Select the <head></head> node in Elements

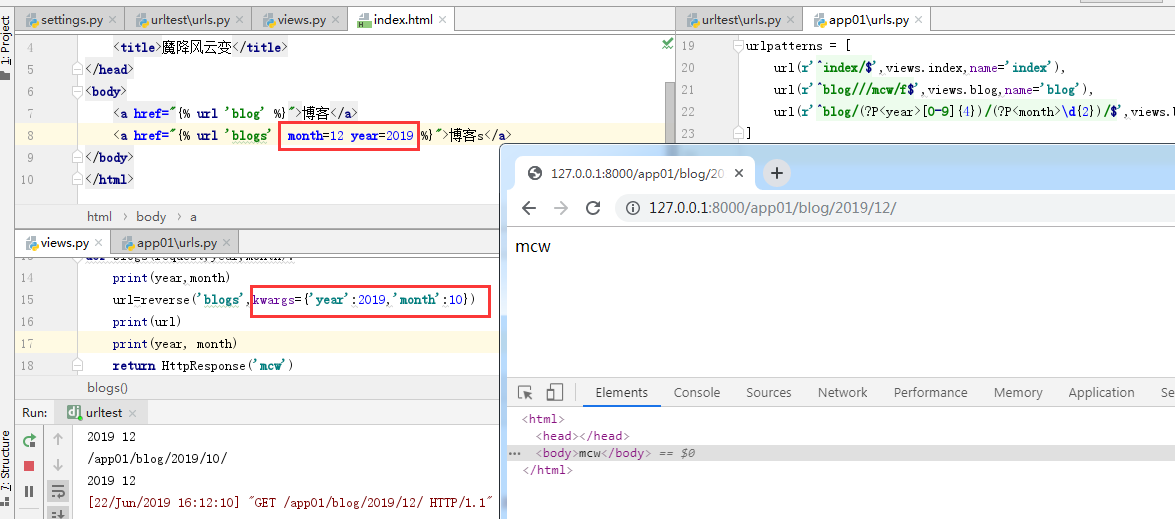click(582, 436)
